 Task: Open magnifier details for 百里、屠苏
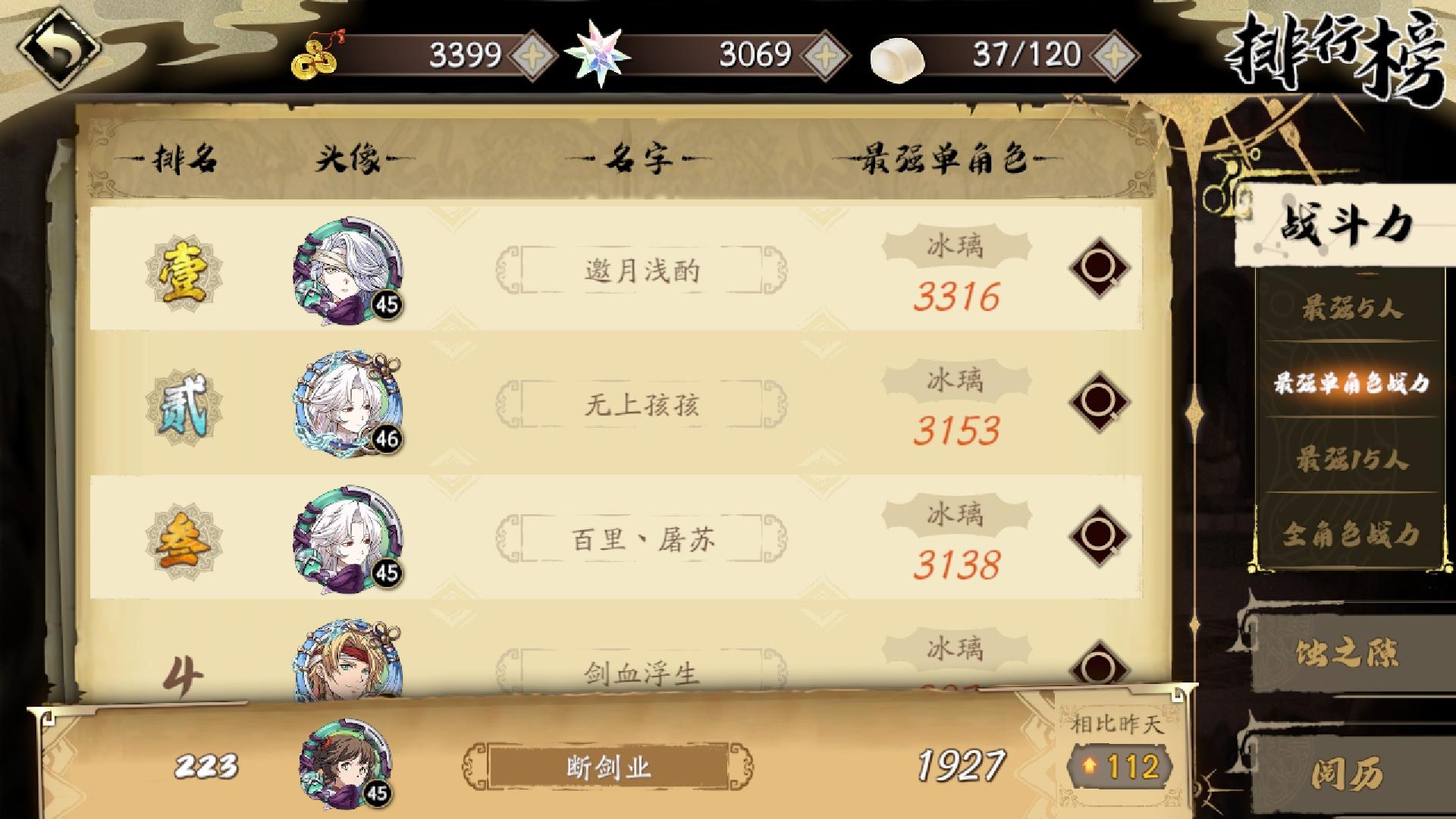pyautogui.click(x=1099, y=535)
